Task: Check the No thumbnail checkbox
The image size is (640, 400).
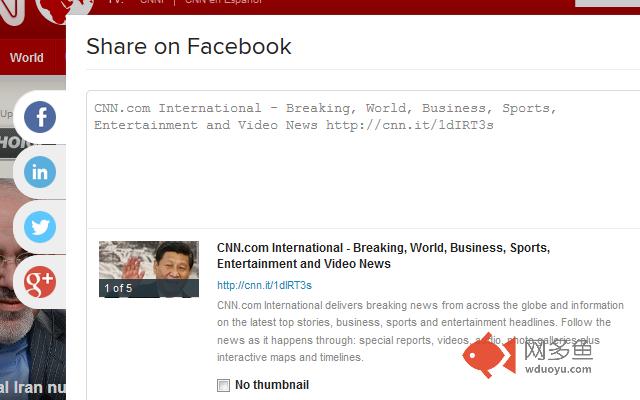Action: pyautogui.click(x=223, y=385)
